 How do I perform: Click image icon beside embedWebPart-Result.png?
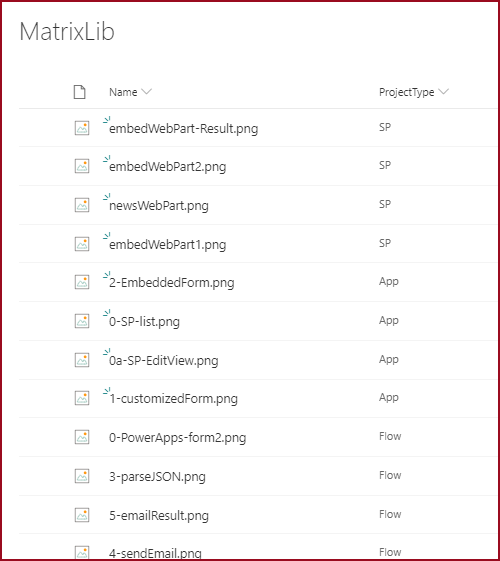82,128
